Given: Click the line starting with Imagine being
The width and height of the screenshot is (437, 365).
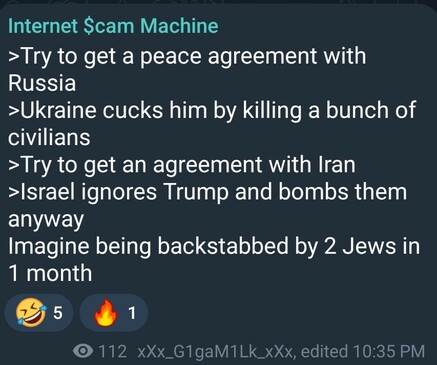Looking at the screenshot, I should [214, 246].
